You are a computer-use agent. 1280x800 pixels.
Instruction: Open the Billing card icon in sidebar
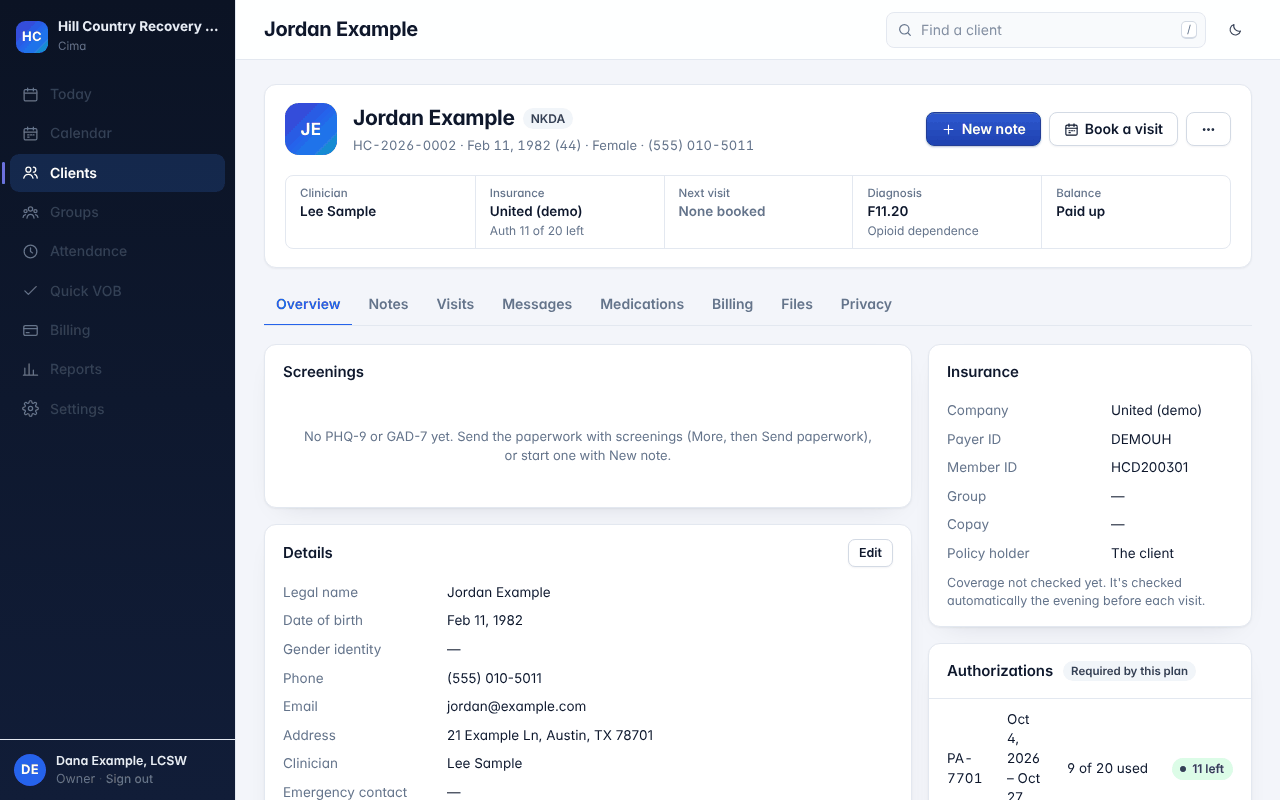pos(31,330)
